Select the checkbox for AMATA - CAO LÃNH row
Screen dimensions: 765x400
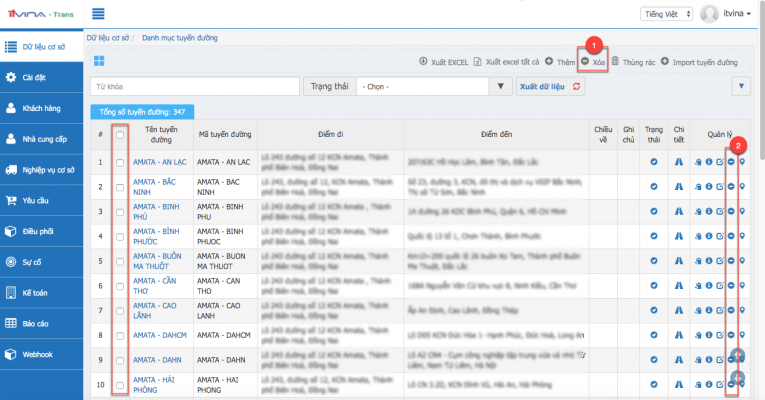point(120,310)
